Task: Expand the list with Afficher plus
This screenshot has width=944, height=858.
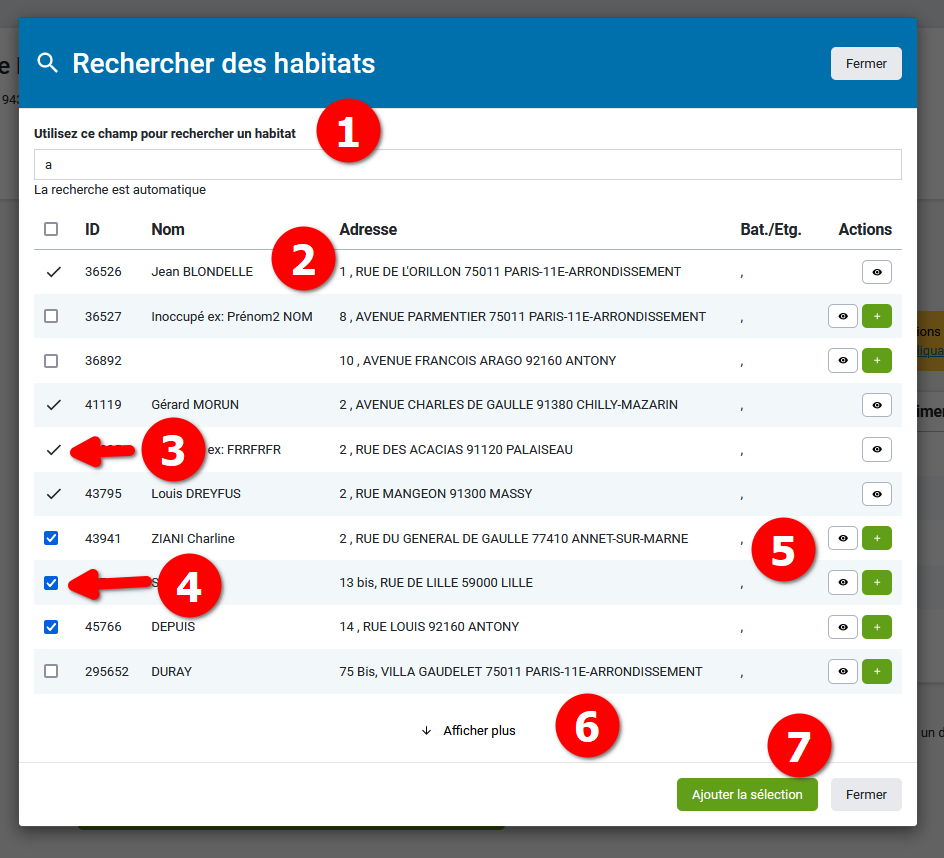Action: click(x=468, y=730)
